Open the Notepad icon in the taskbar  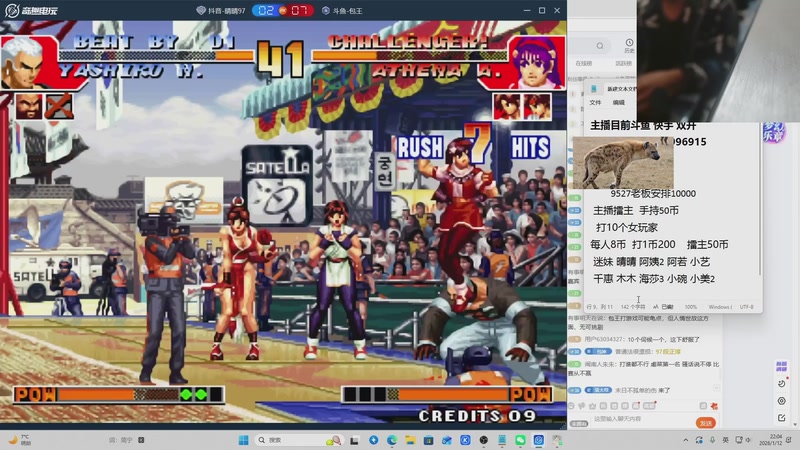(502, 440)
